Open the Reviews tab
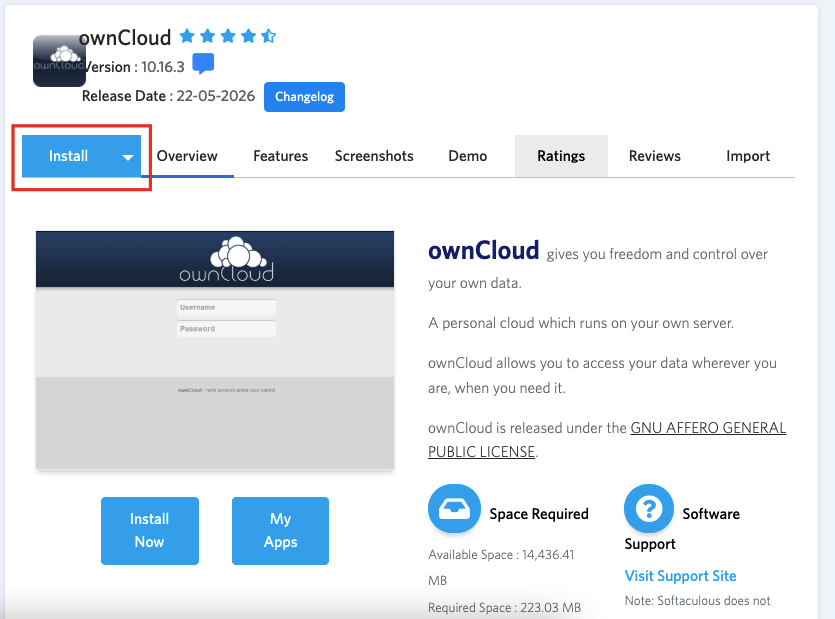Screen dimensions: 835x619 tap(654, 156)
